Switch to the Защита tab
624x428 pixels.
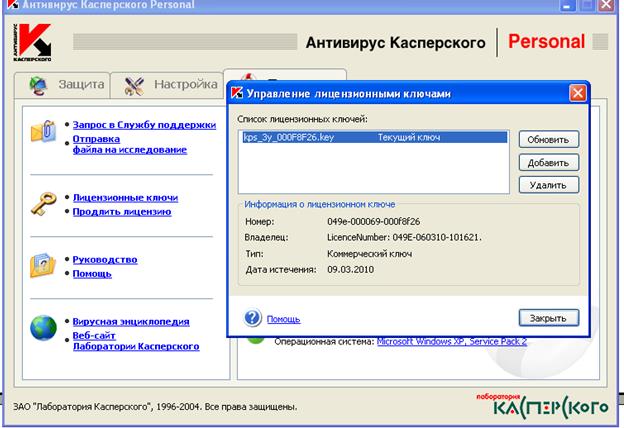coord(62,84)
